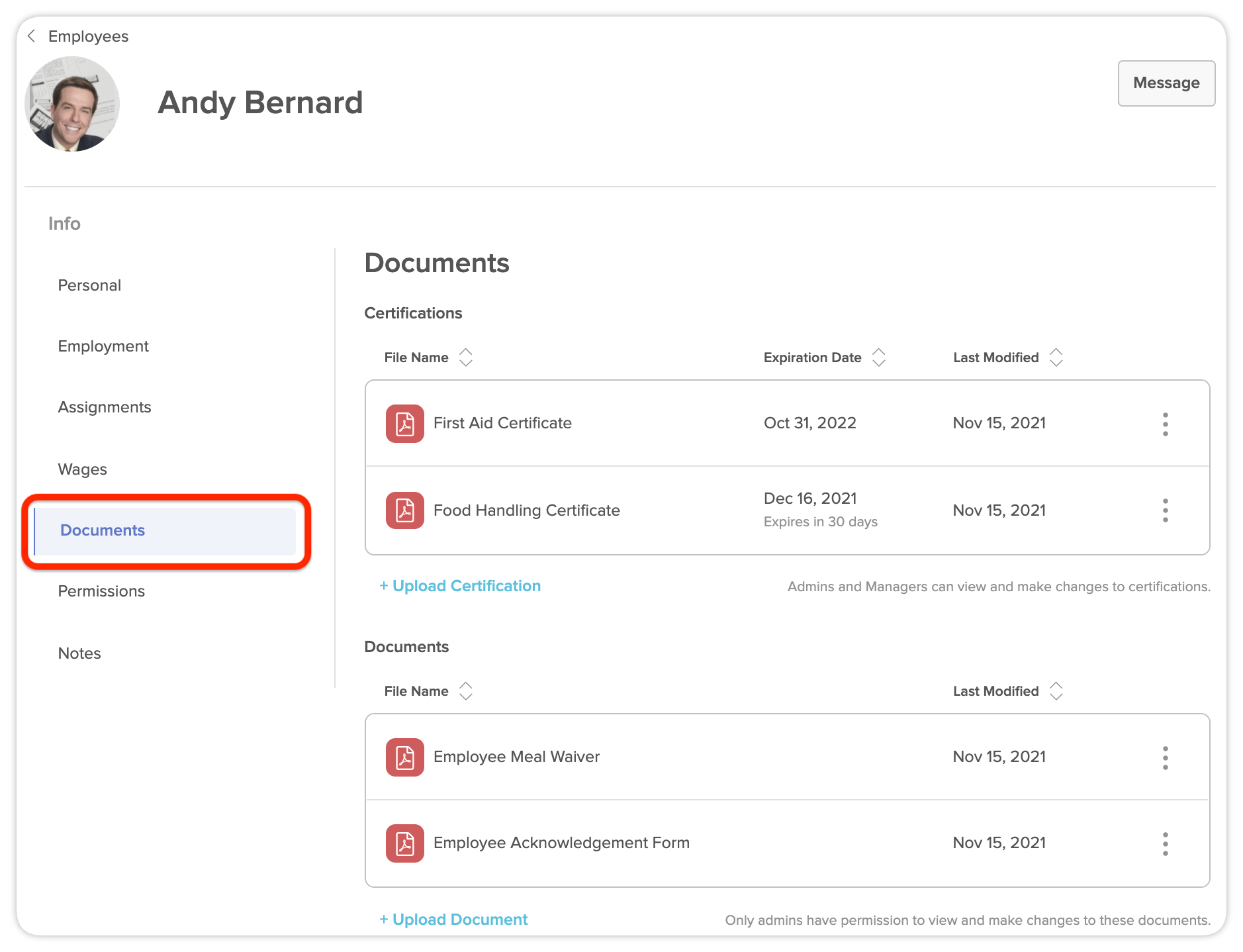Image resolution: width=1243 pixels, height=952 pixels.
Task: Open more options for Employee Meal Waiver
Action: pos(1165,757)
